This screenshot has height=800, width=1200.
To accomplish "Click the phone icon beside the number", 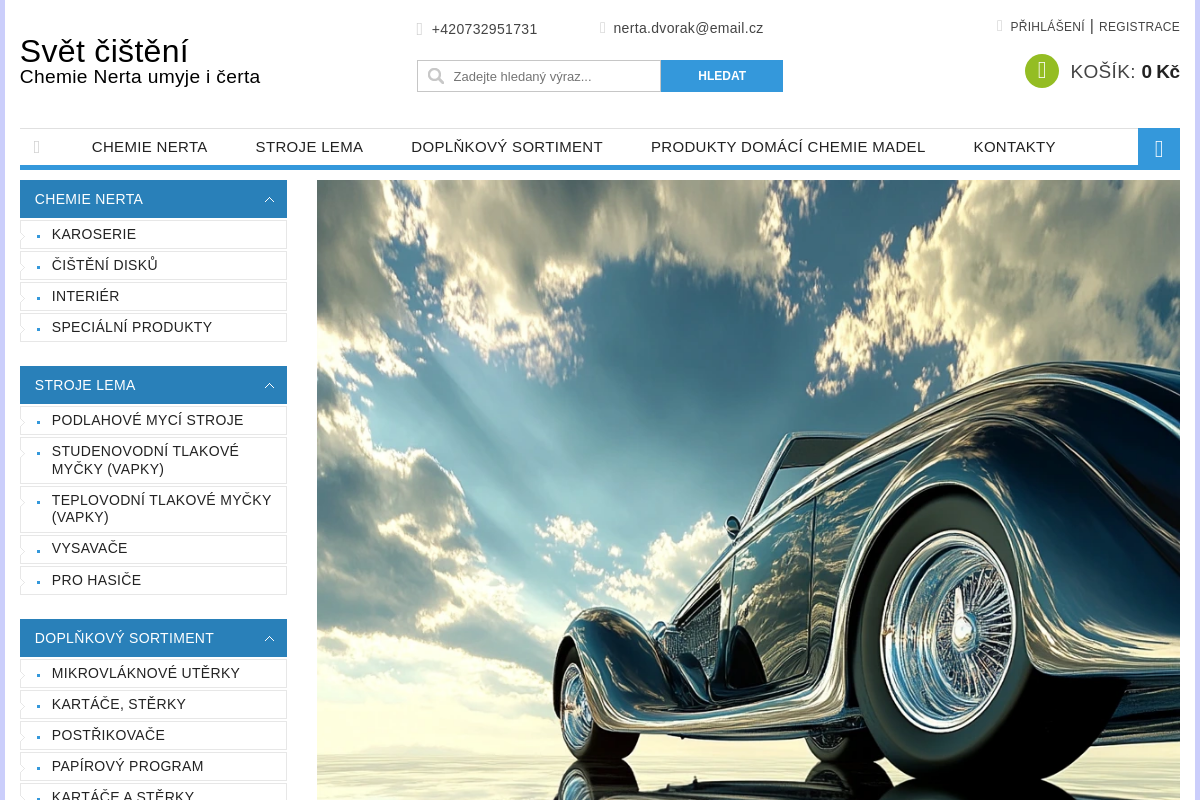I will (x=420, y=29).
